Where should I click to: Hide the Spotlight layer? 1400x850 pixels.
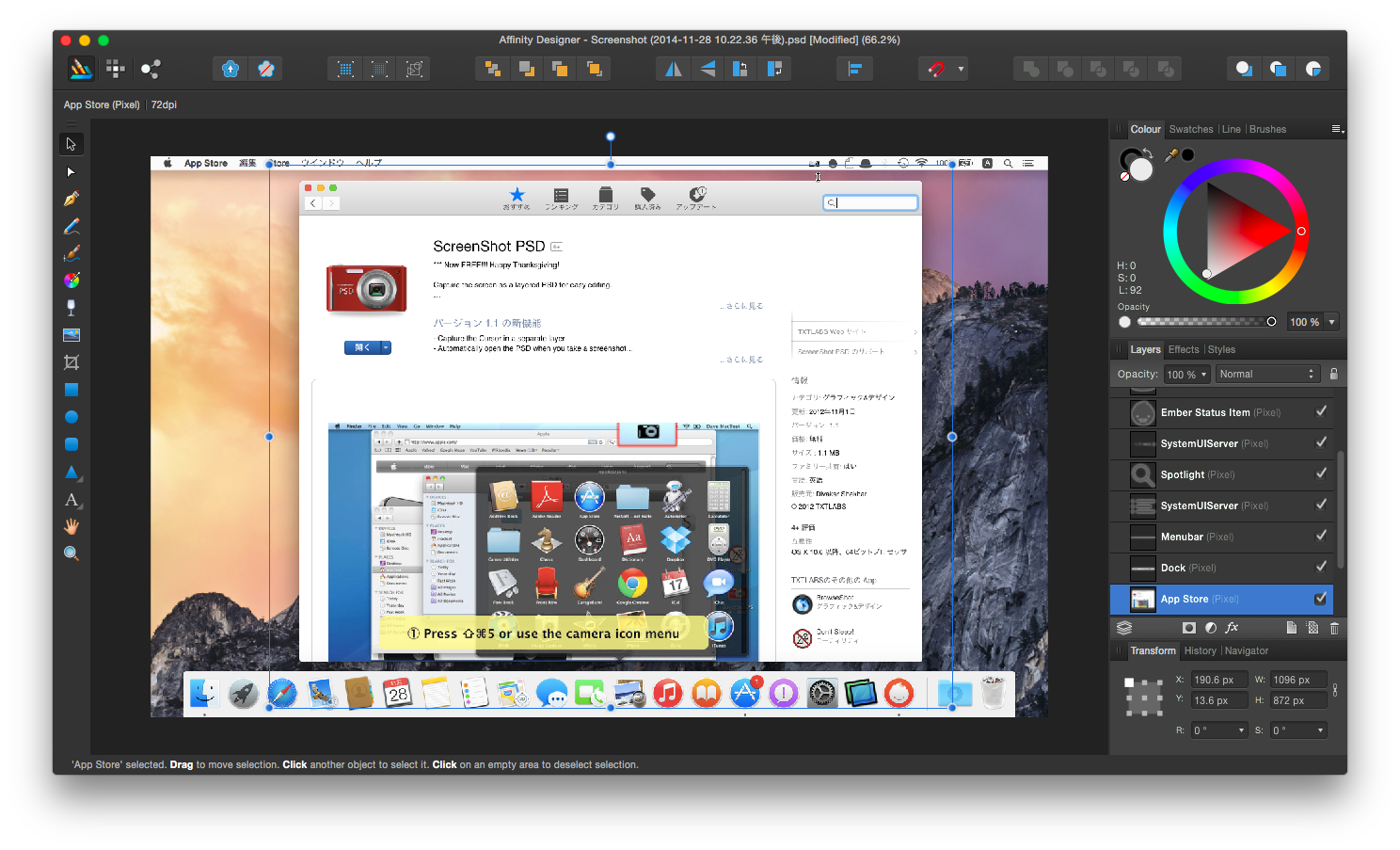pyautogui.click(x=1321, y=473)
